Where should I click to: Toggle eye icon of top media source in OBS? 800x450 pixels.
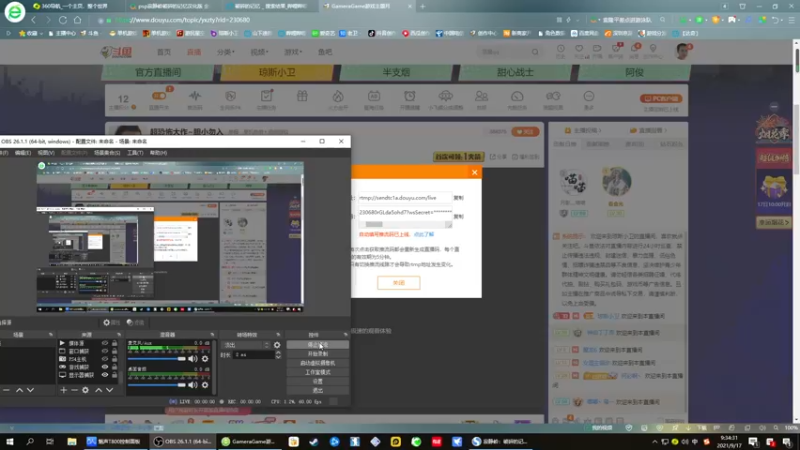[x=105, y=343]
